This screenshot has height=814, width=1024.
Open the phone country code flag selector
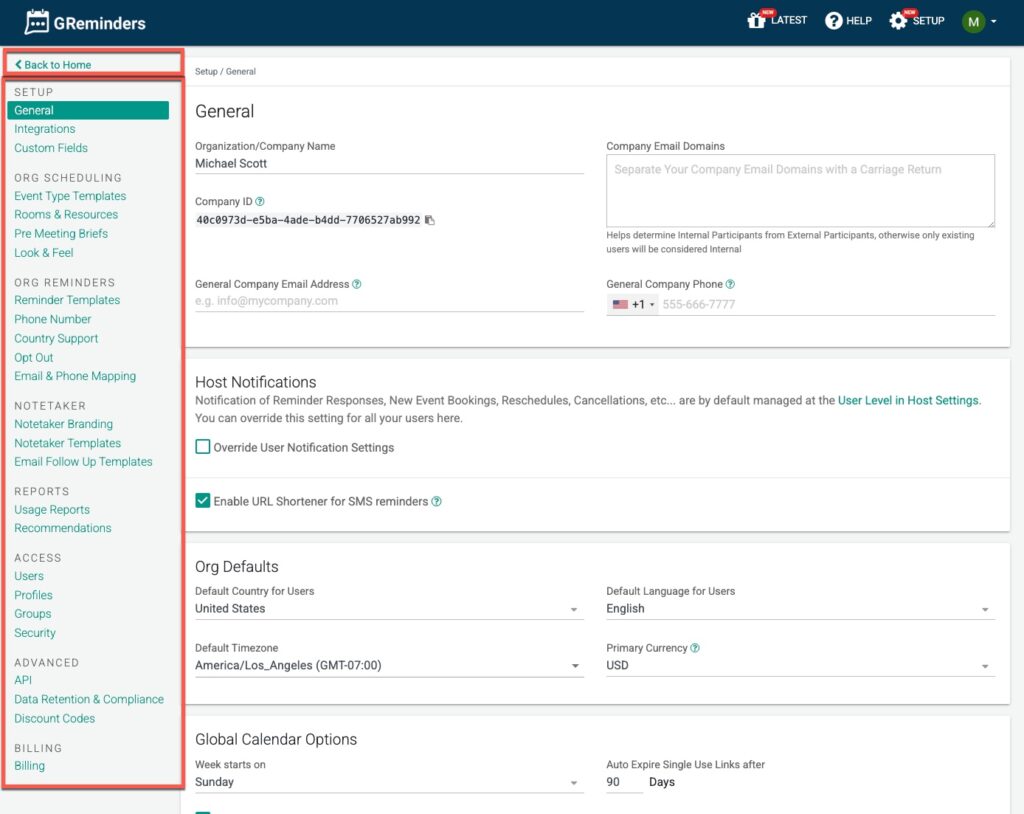(632, 305)
